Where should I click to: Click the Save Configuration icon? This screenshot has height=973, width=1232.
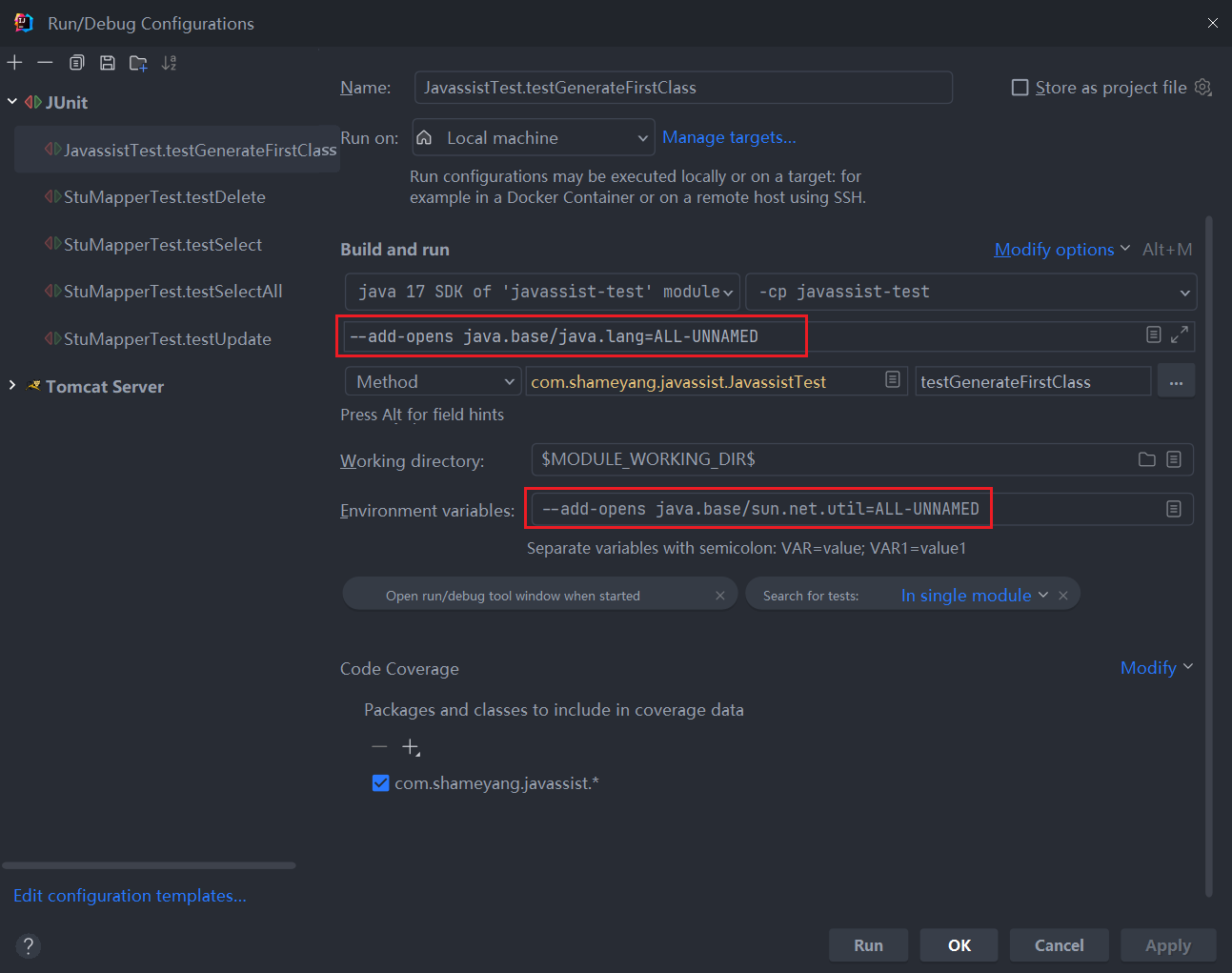tap(108, 63)
